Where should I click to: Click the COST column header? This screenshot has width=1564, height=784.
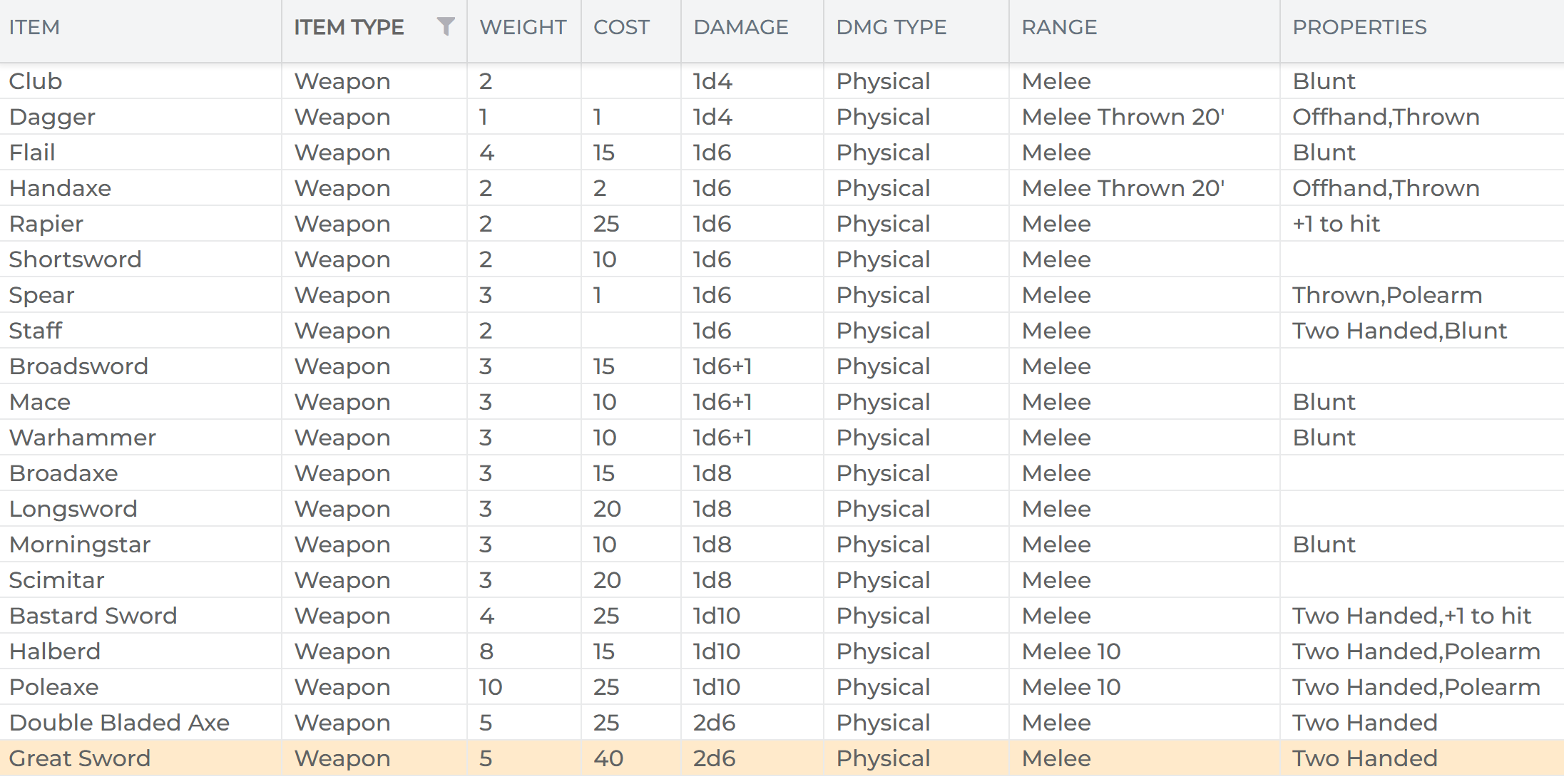tap(621, 27)
